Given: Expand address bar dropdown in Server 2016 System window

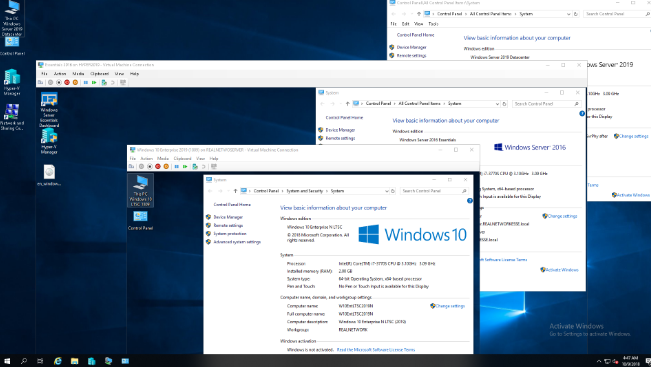Looking at the screenshot, I should point(497,104).
